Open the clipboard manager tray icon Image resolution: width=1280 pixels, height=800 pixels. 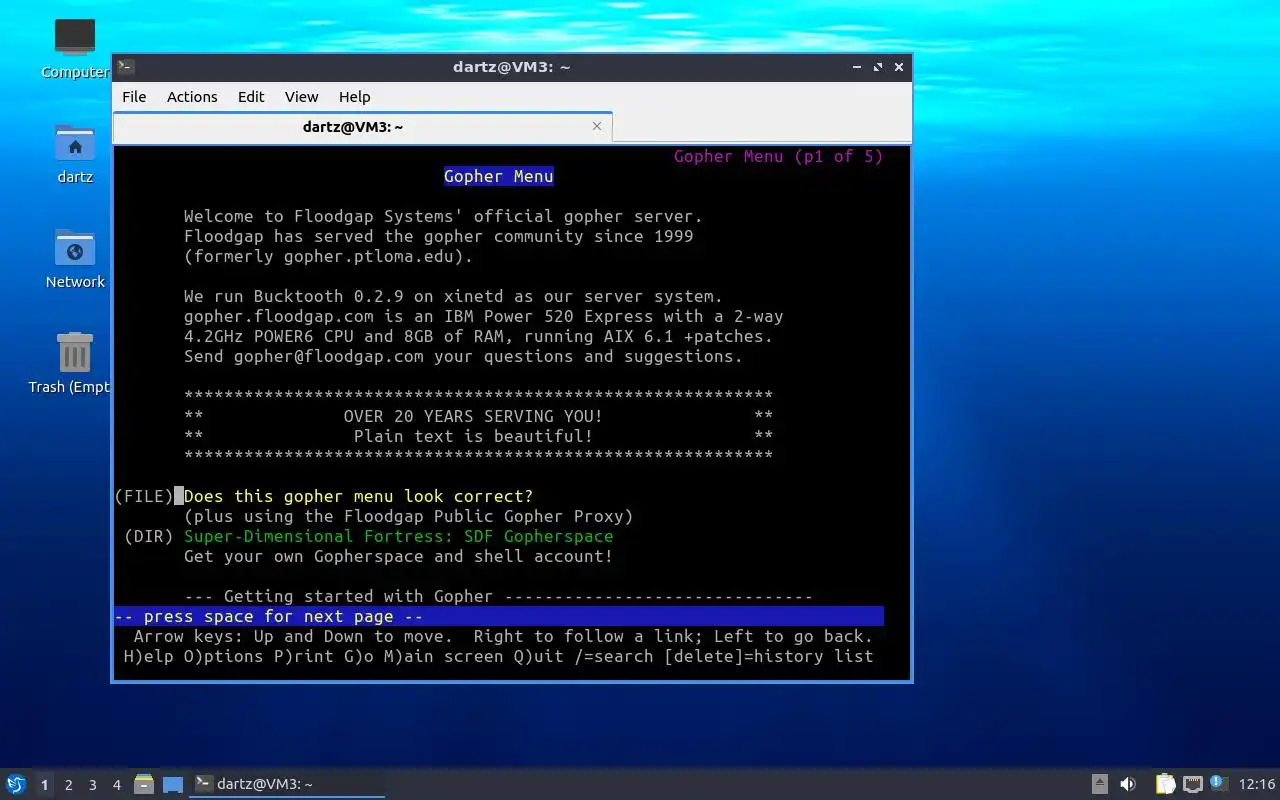1165,784
